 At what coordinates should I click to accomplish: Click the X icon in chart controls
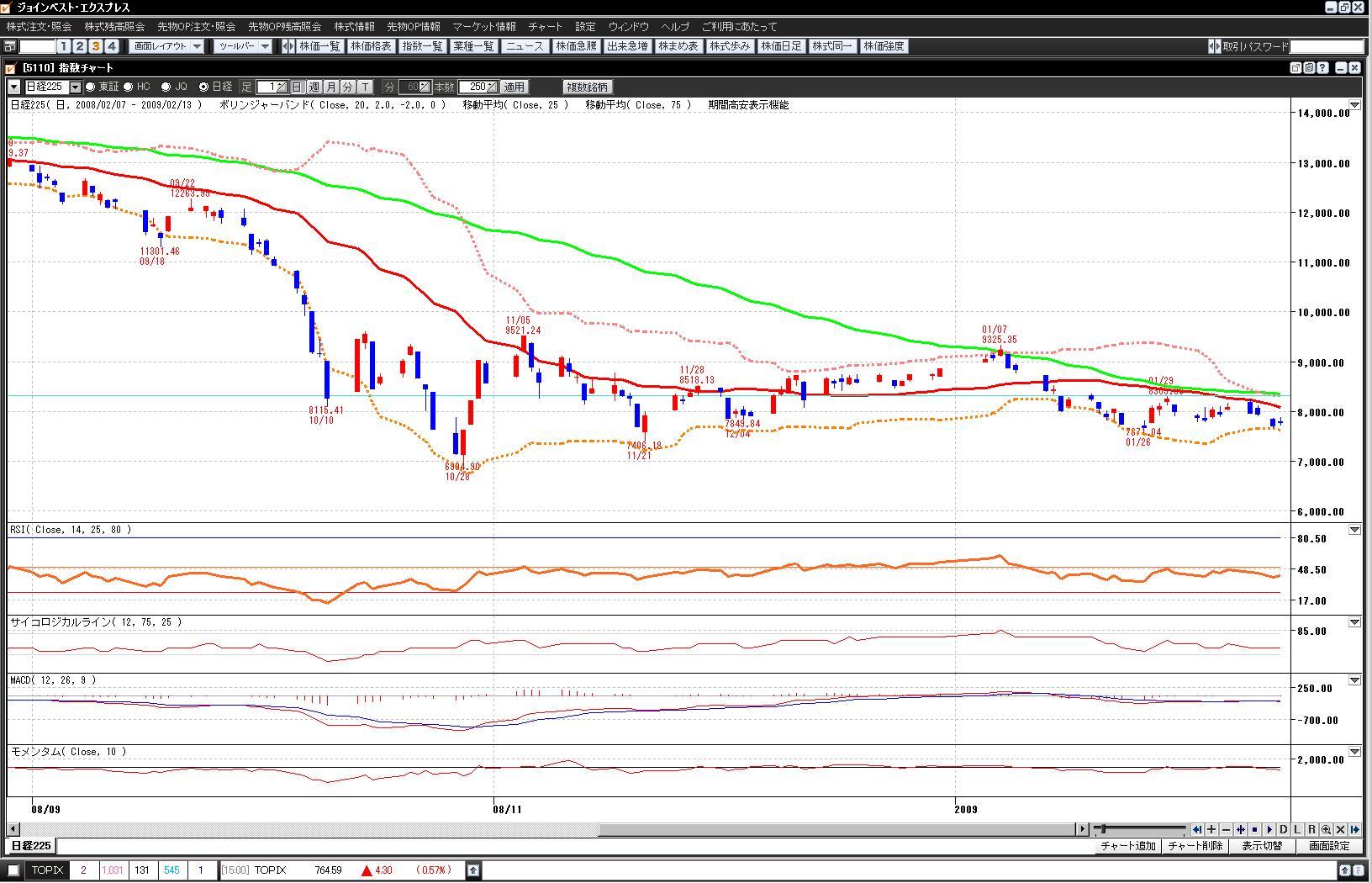pos(1340,829)
